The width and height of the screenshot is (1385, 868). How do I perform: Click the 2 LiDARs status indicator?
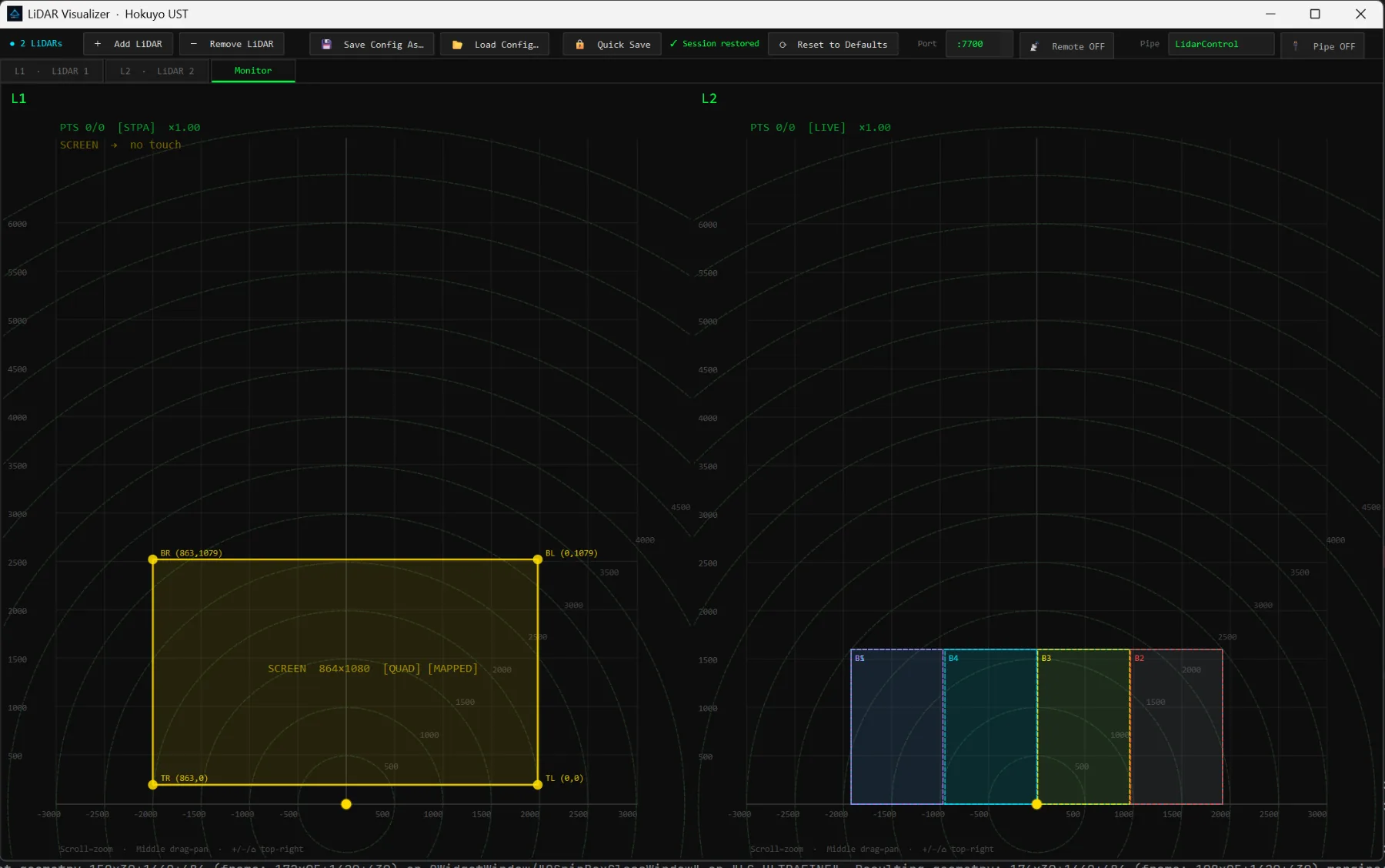tap(36, 44)
